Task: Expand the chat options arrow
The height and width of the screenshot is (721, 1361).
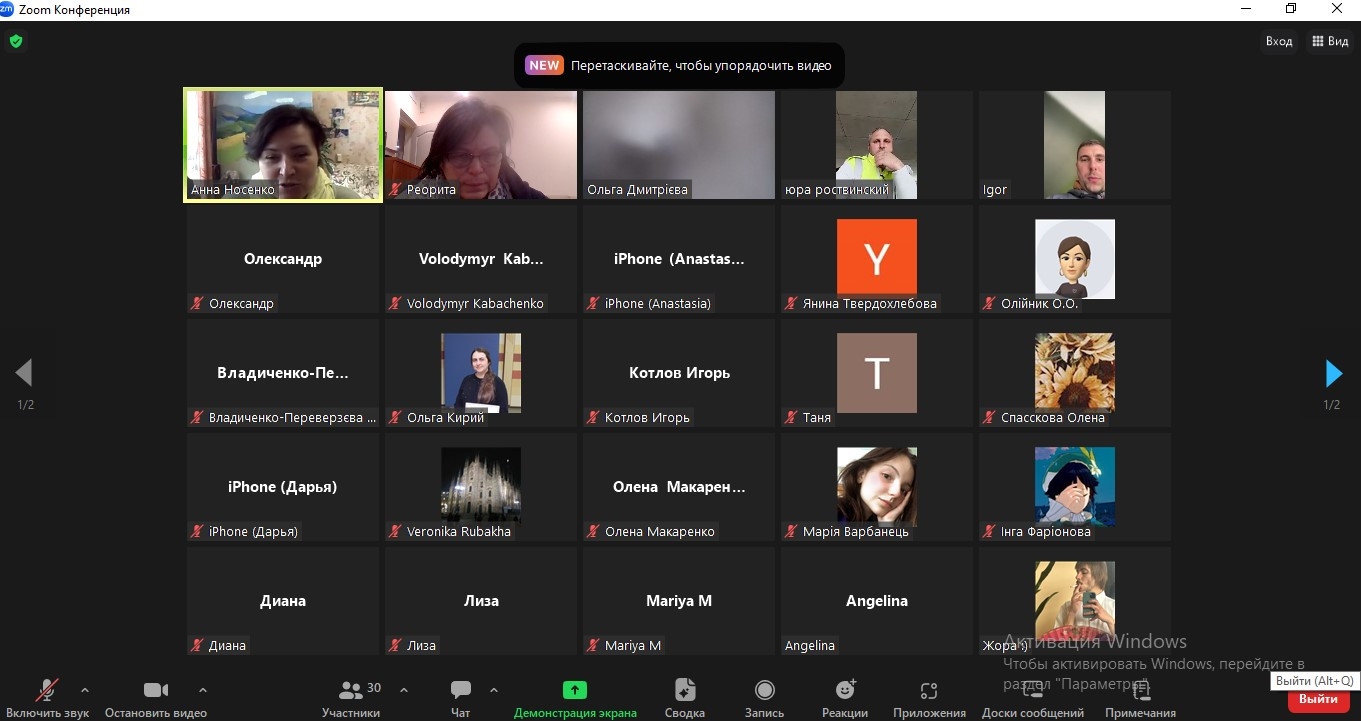Action: pos(494,690)
